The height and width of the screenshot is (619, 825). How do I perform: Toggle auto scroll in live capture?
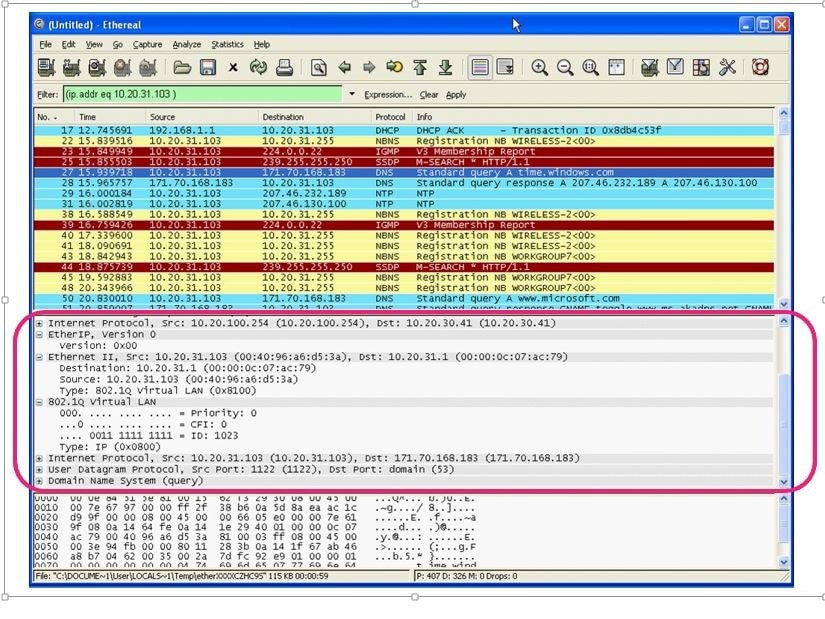(505, 67)
